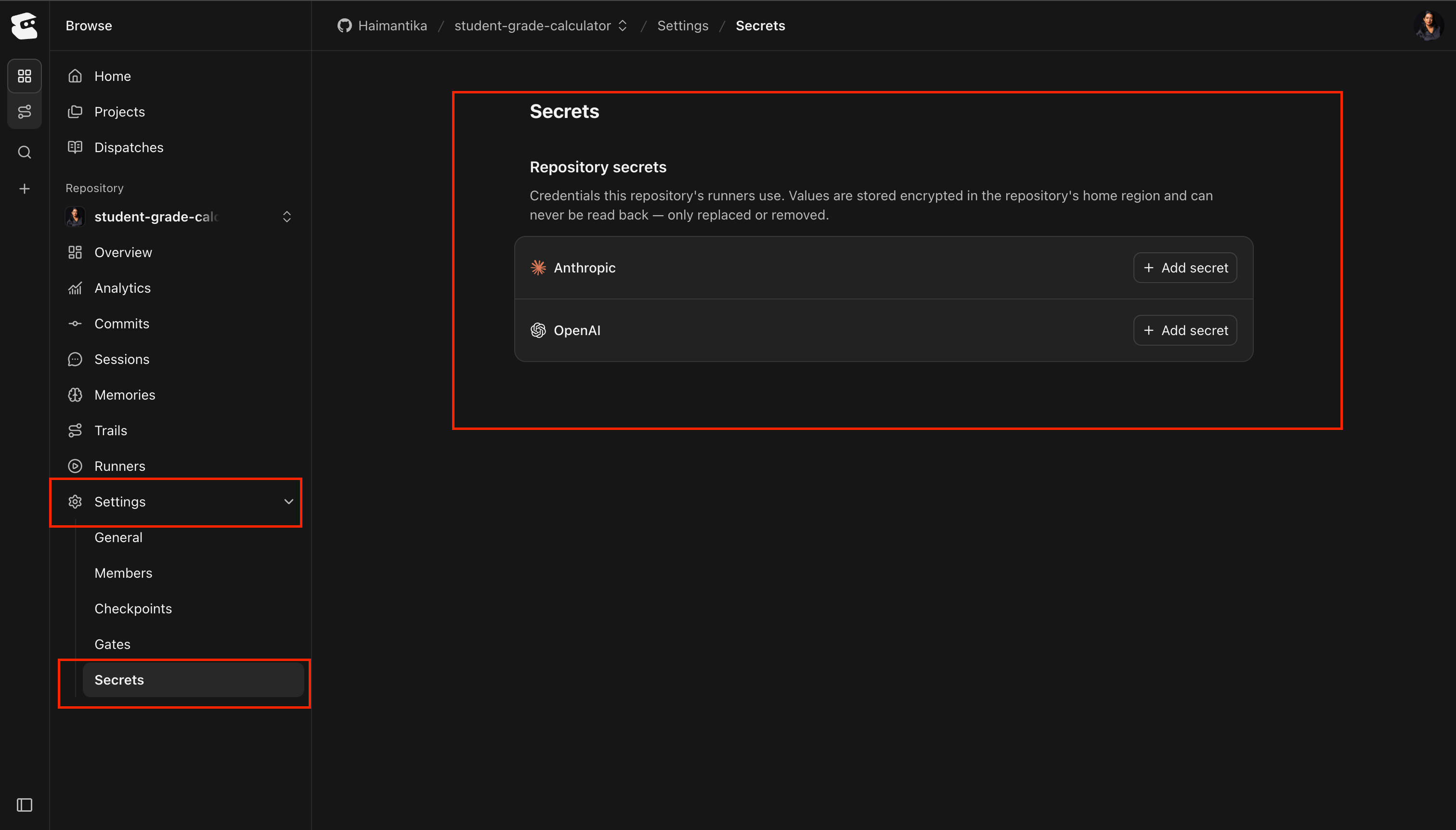Open the Trails icon in left rail
This screenshot has width=1456, height=830.
pos(25,112)
